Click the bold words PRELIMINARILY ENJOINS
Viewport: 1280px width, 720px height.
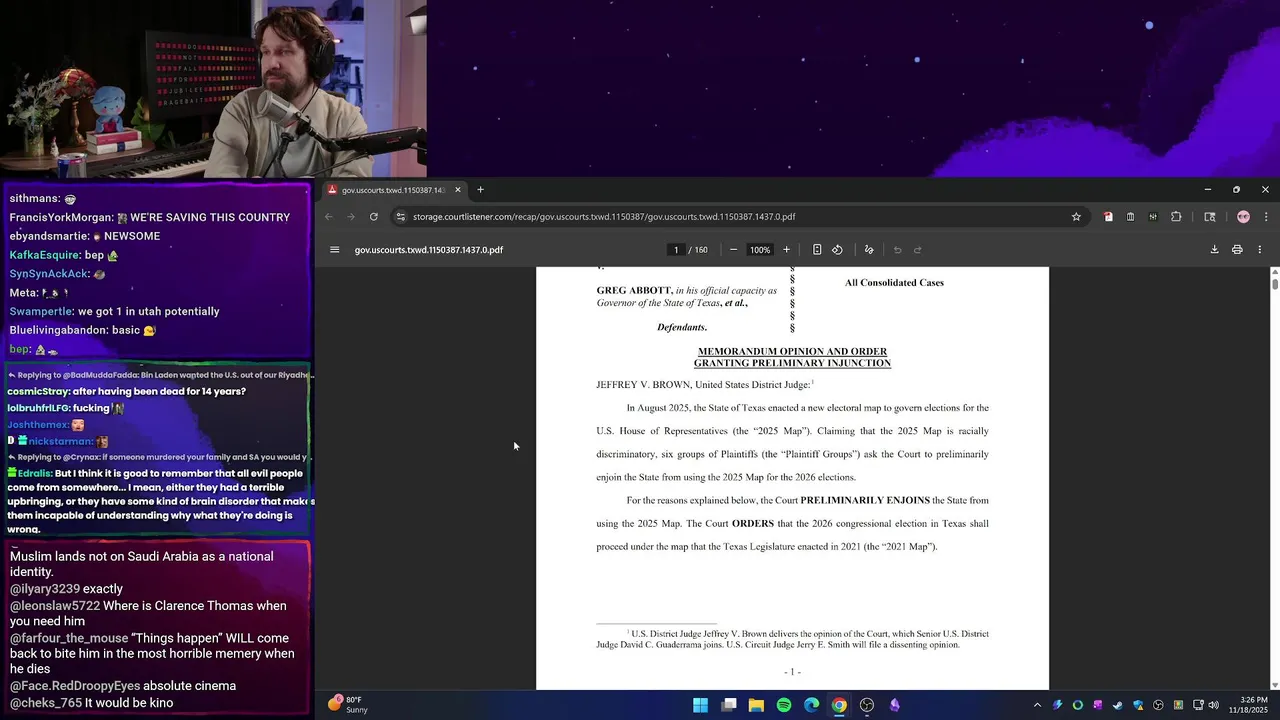[865, 500]
